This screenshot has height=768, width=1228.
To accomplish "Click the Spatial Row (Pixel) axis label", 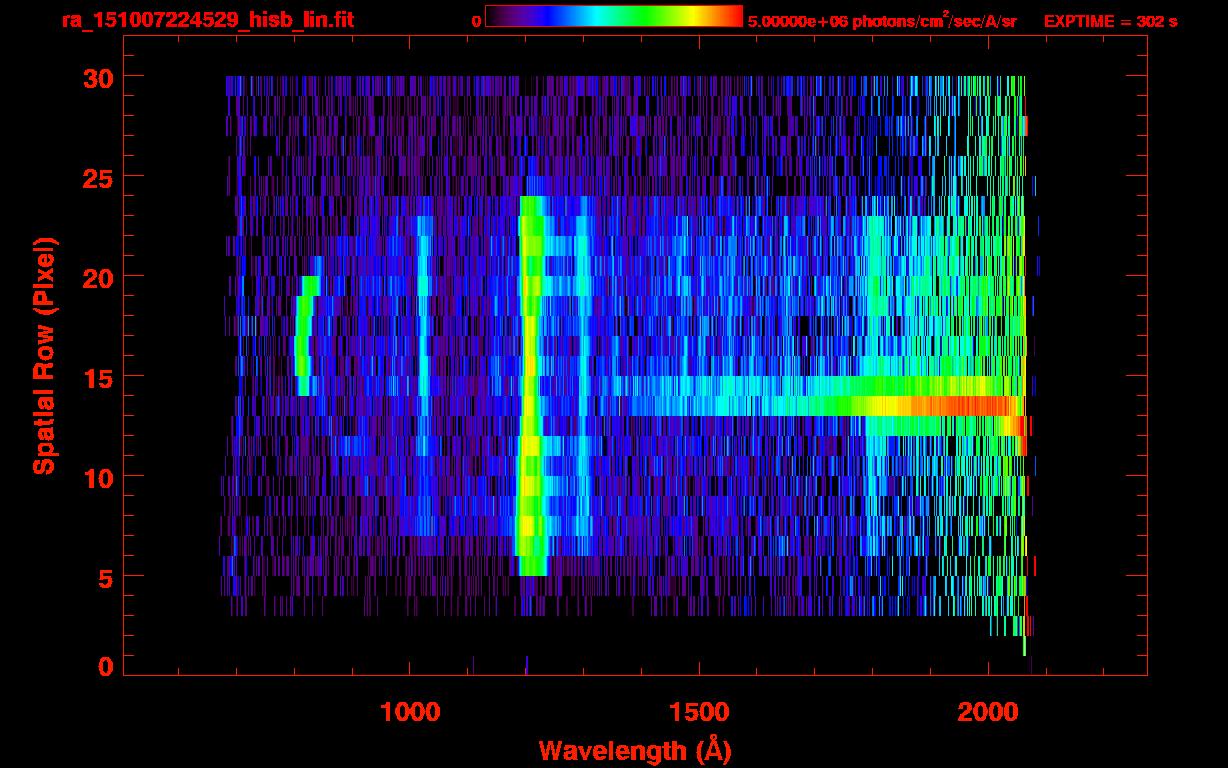I will 43,355.
